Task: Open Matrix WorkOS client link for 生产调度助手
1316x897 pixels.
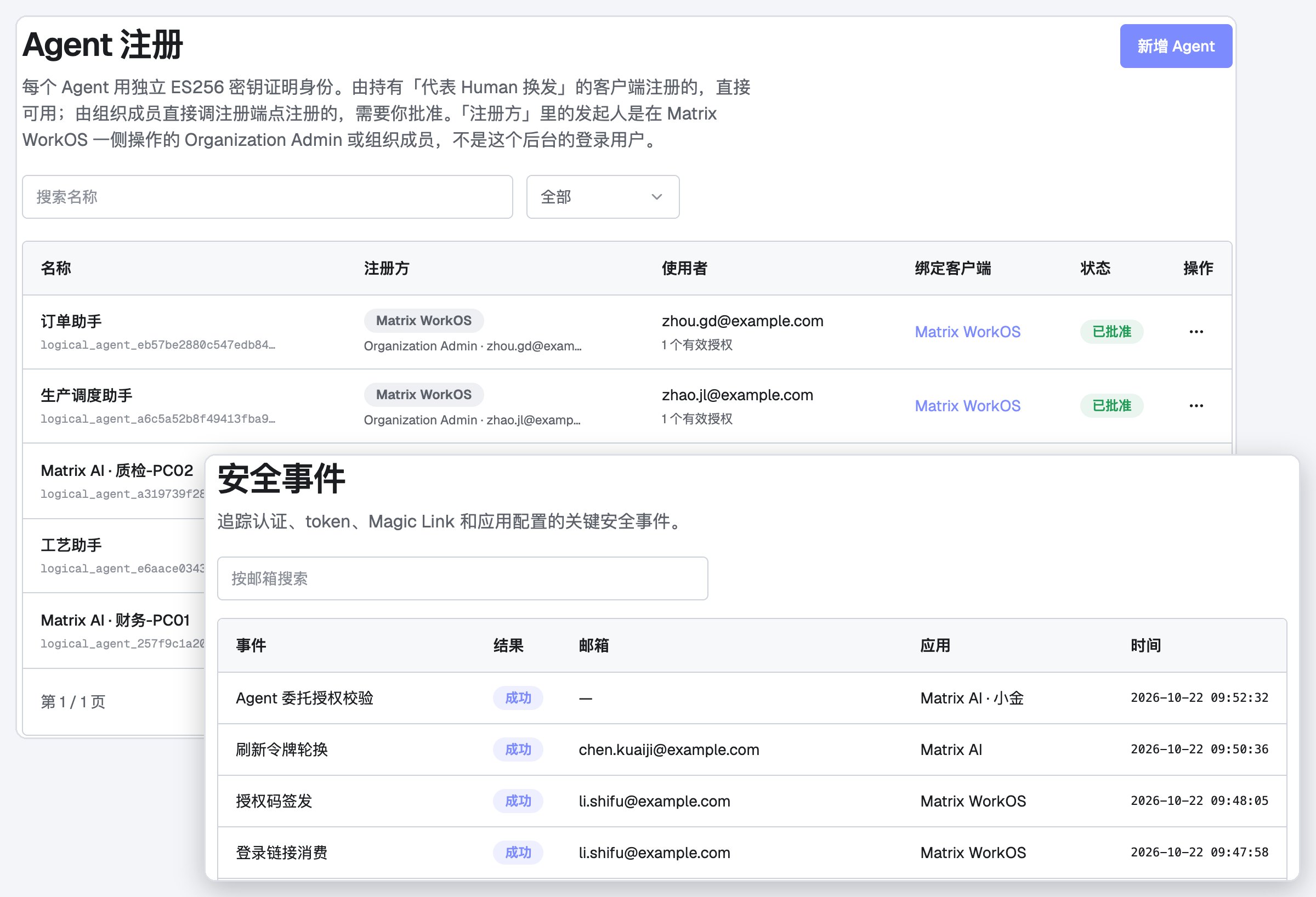Action: tap(967, 406)
